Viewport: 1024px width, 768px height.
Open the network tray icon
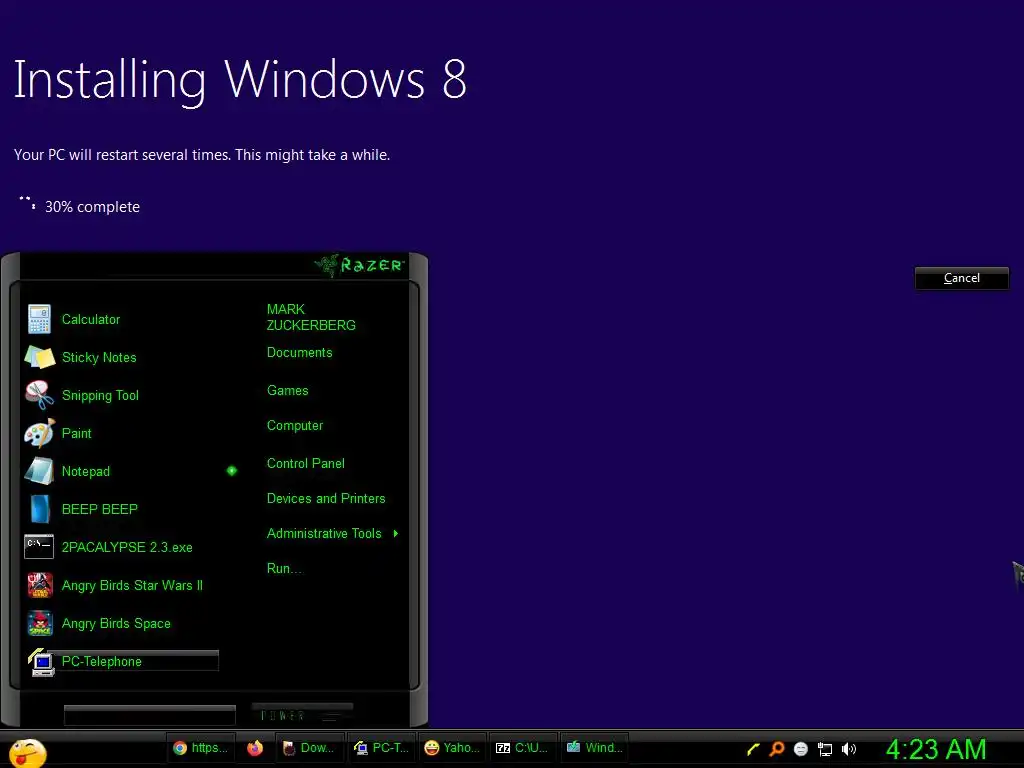[x=825, y=749]
